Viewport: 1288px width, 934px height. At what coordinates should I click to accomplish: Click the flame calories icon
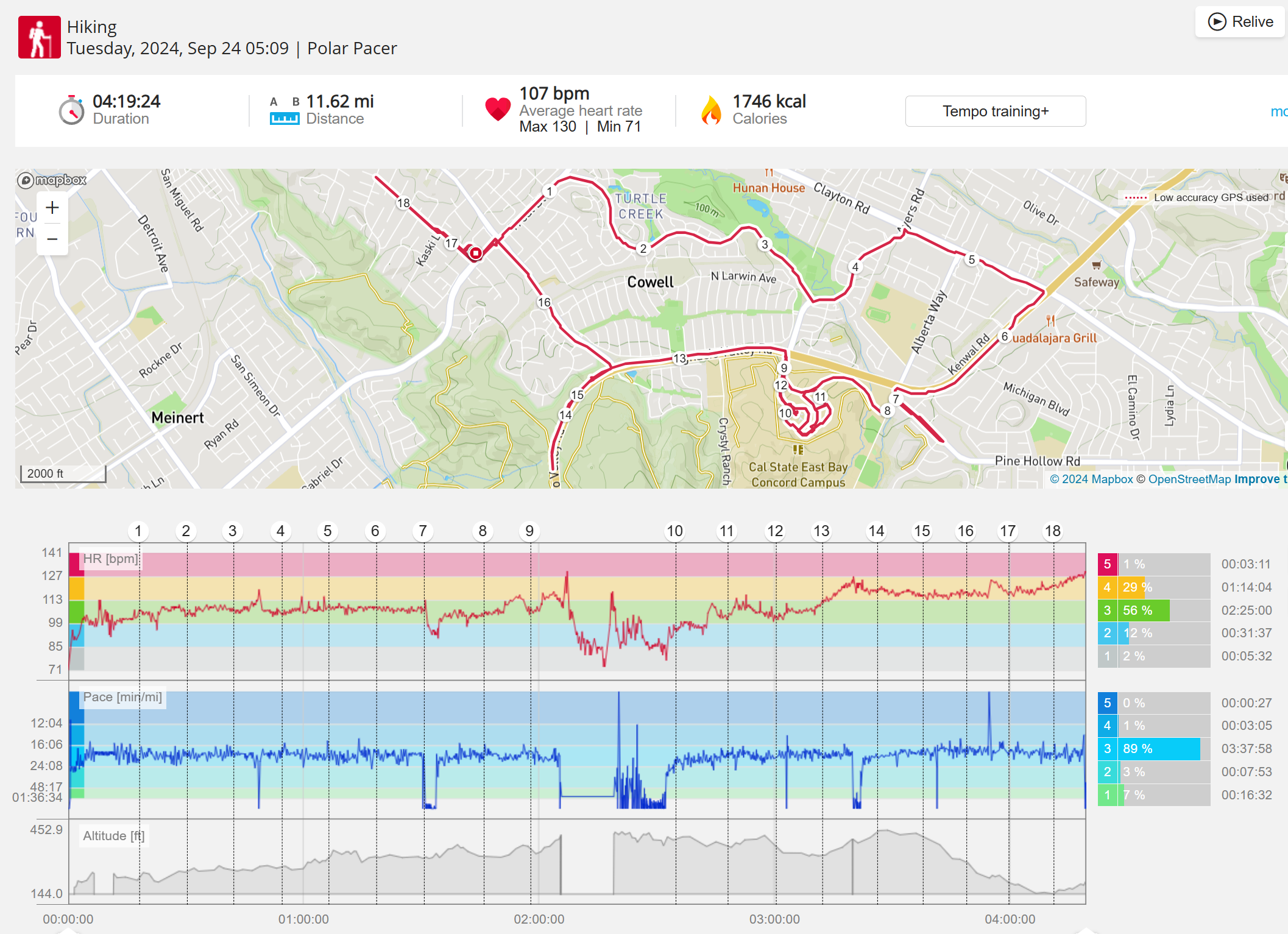(x=710, y=110)
